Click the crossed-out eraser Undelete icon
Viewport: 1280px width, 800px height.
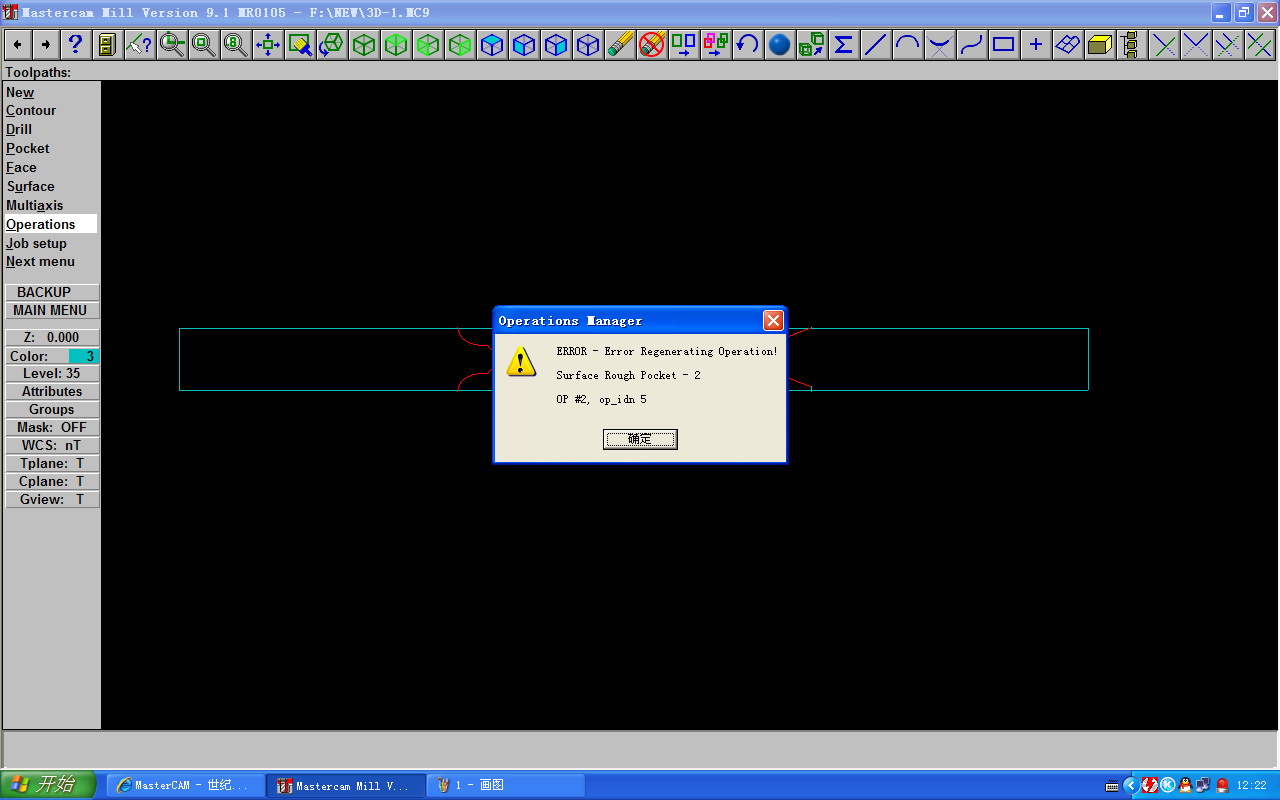tap(652, 44)
